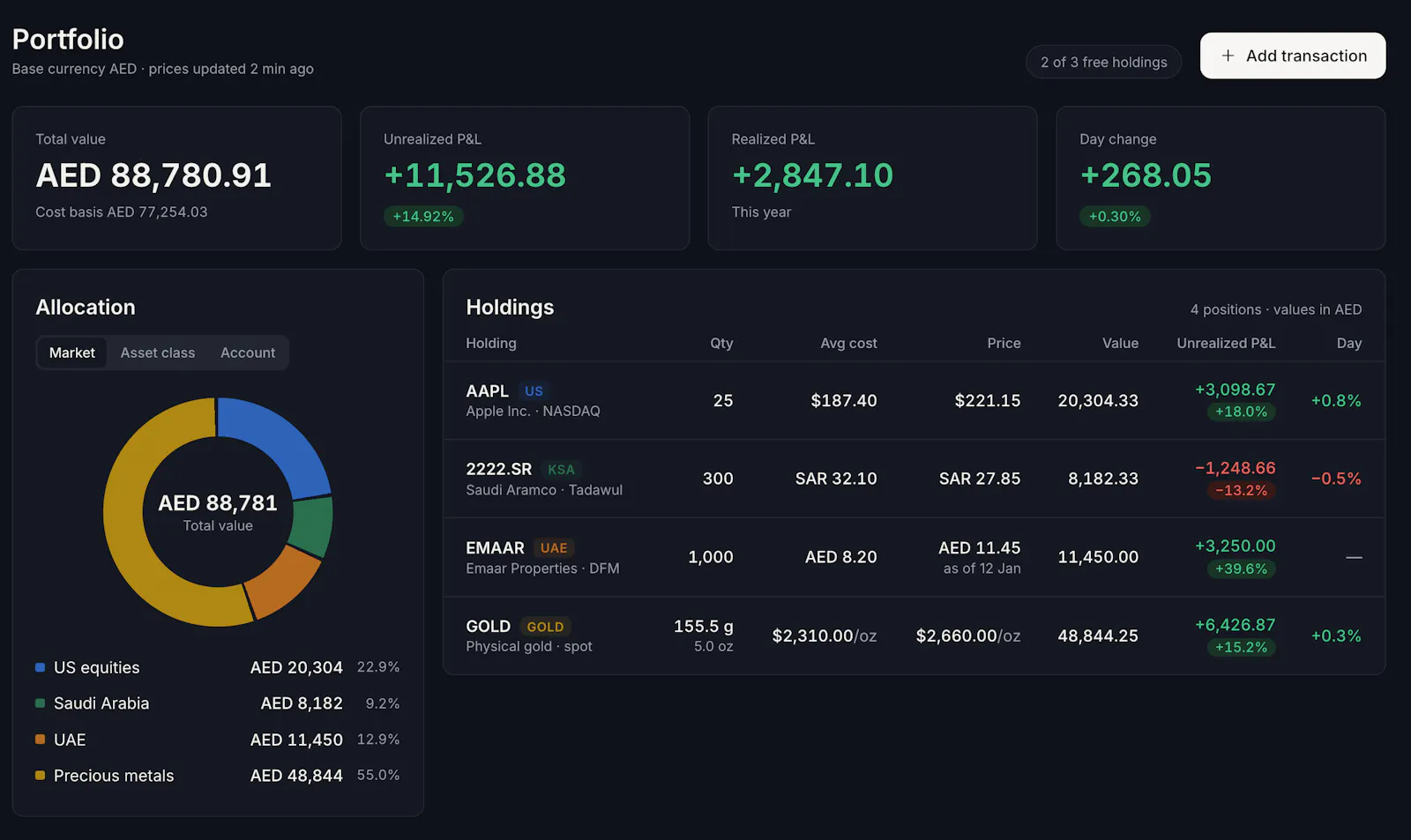Click the 'as of 12 Jan' price note
The image size is (1411, 840).
click(x=982, y=569)
